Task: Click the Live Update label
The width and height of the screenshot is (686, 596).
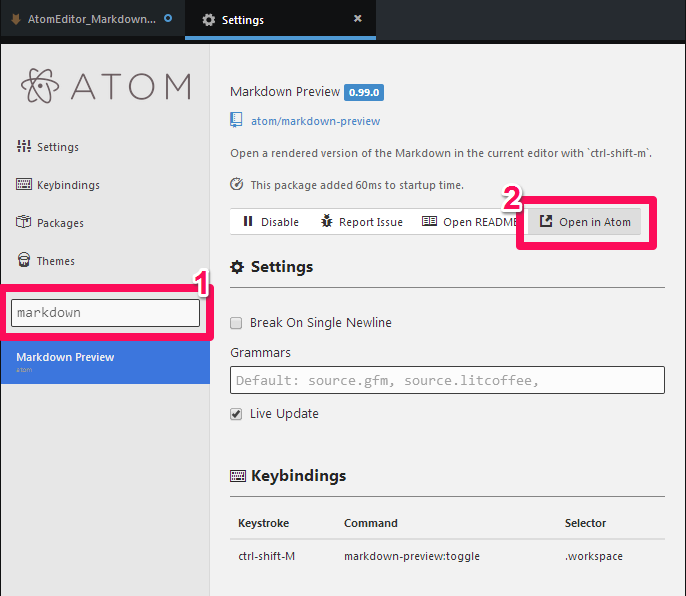Action: point(284,414)
